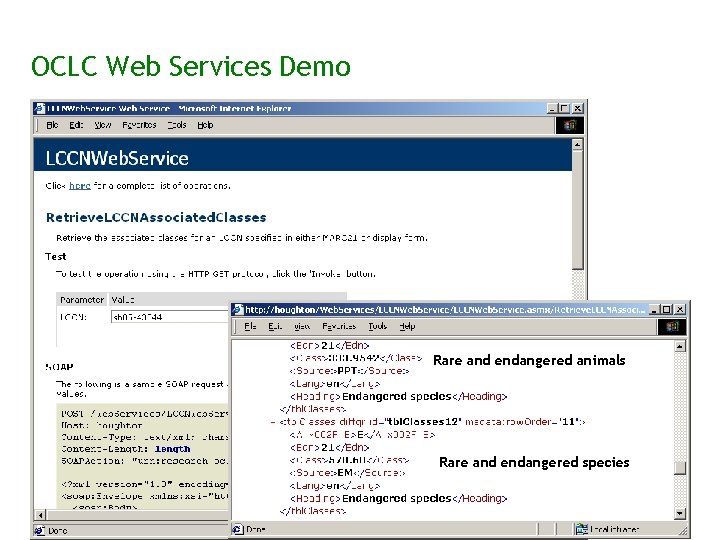Click the LCCNWebService banner title
Screen dimensions: 720x540
click(117, 158)
